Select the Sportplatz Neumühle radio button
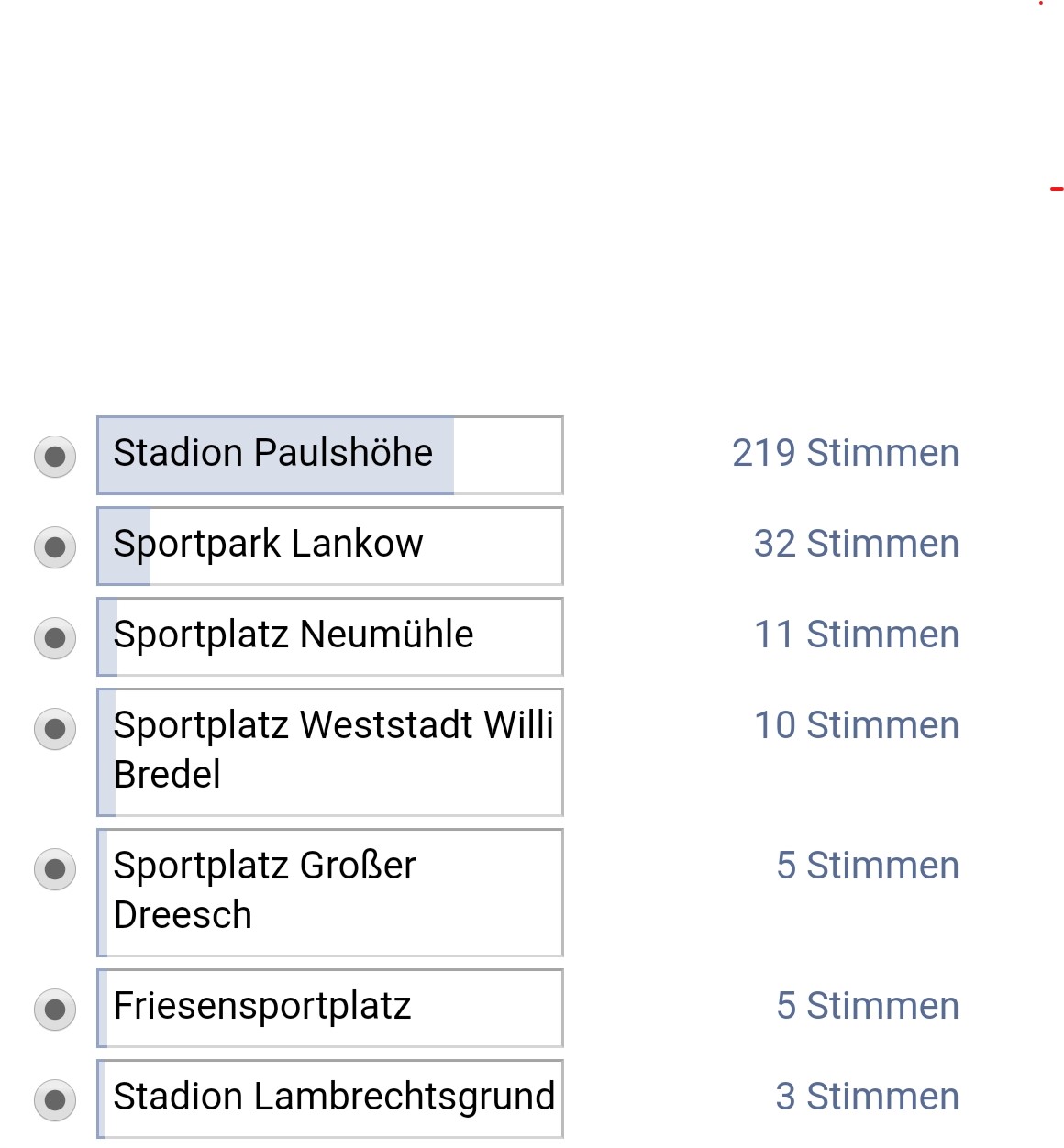 tap(55, 637)
